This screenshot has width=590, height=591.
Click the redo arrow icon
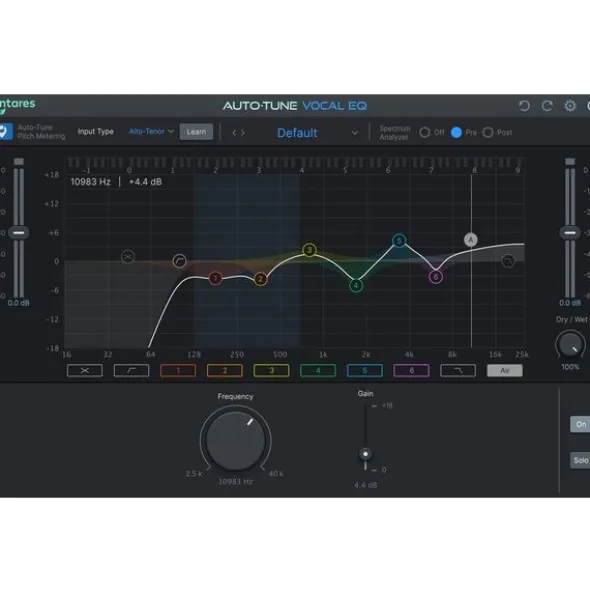tap(547, 106)
